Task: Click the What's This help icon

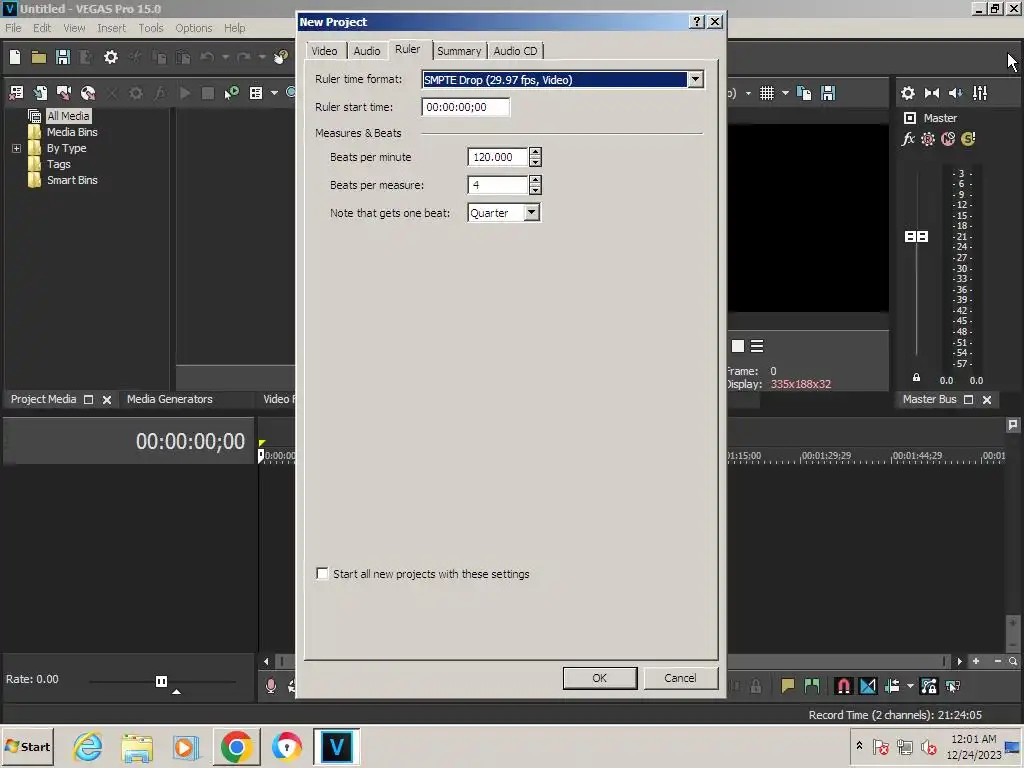Action: click(x=281, y=57)
